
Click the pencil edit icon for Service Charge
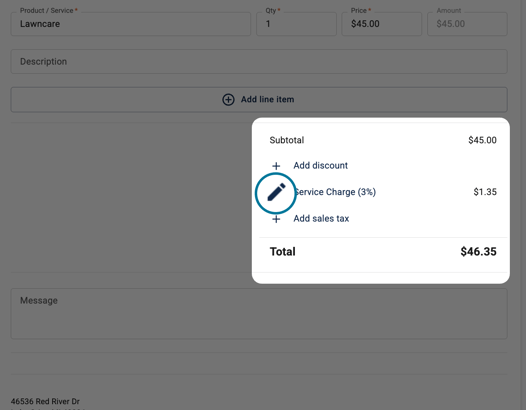(x=276, y=192)
